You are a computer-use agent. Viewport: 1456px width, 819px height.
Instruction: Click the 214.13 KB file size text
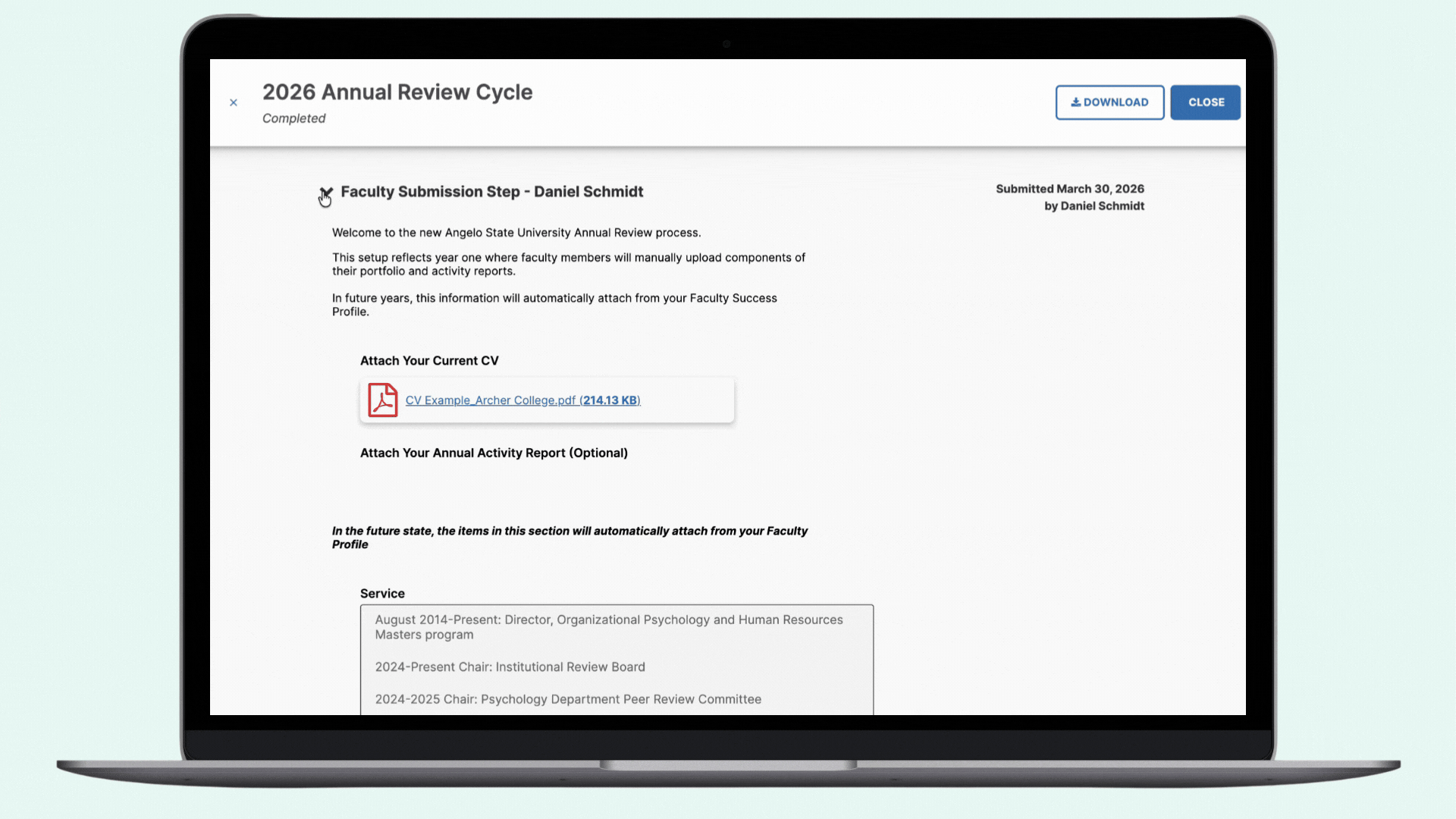610,400
